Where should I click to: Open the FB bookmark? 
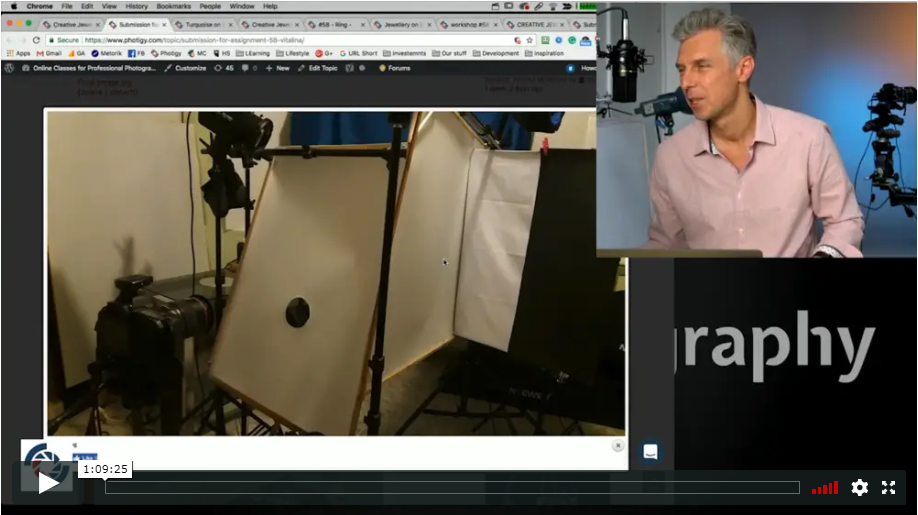pyautogui.click(x=136, y=53)
